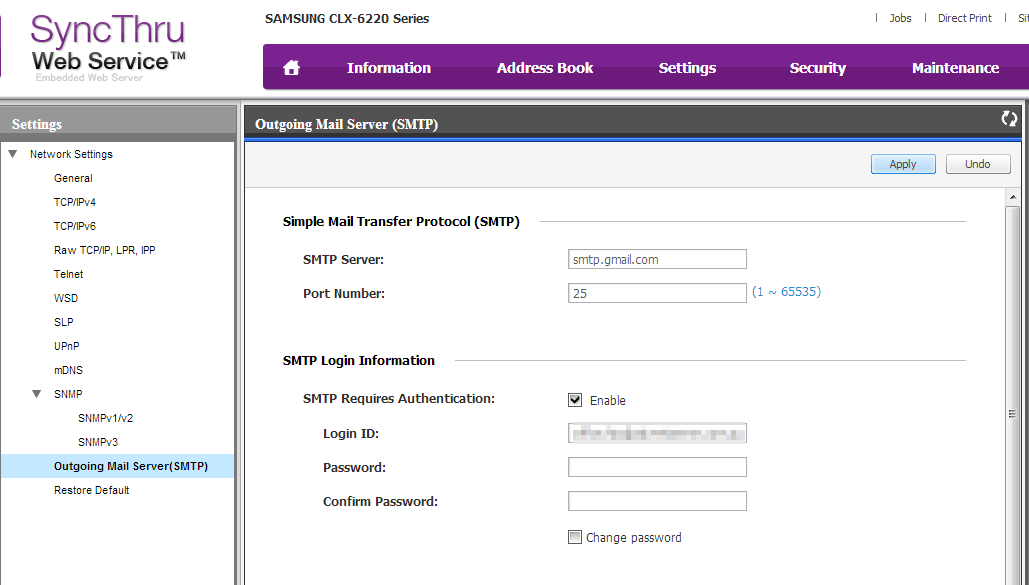Click the refresh icon in SMTP header
1029x585 pixels.
pos(1009,119)
